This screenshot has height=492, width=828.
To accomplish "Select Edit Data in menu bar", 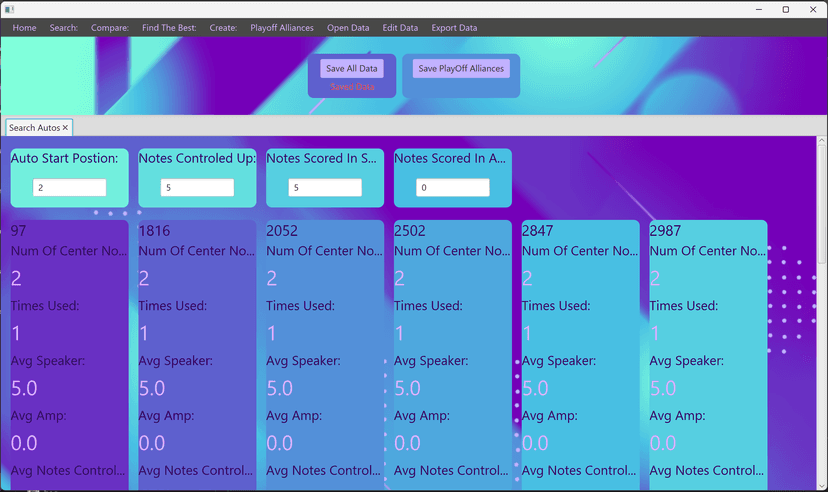I will [400, 28].
